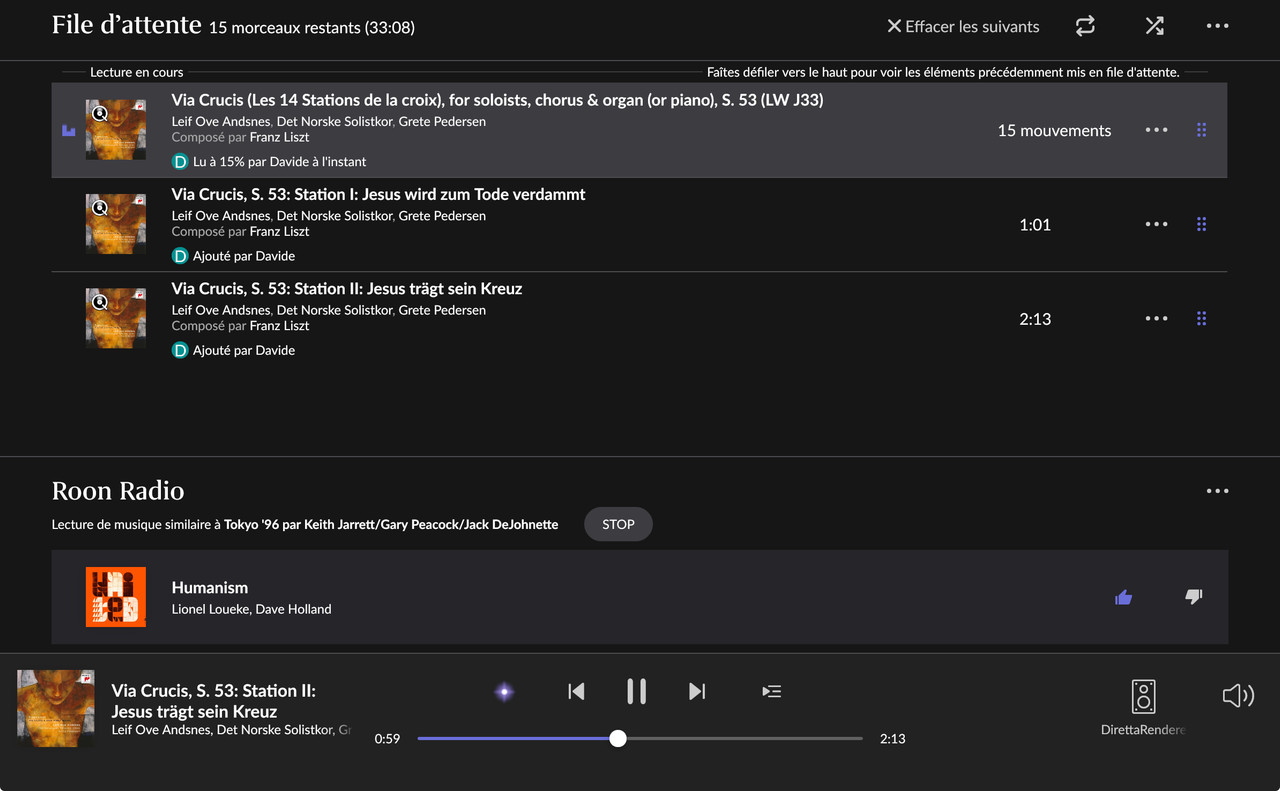Pause playback

click(x=636, y=691)
